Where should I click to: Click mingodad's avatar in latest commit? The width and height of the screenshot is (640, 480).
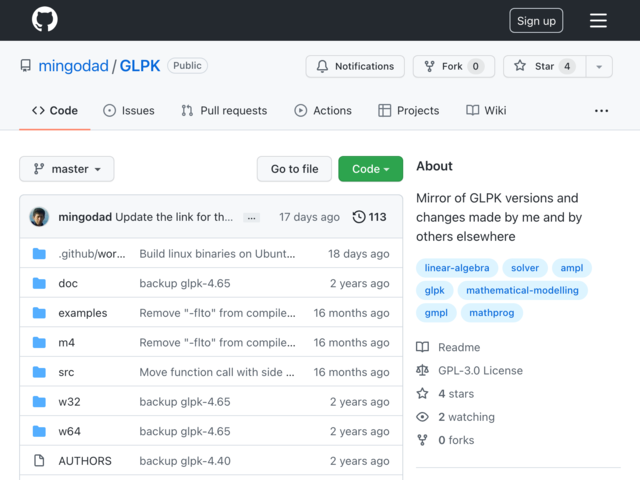(39, 217)
